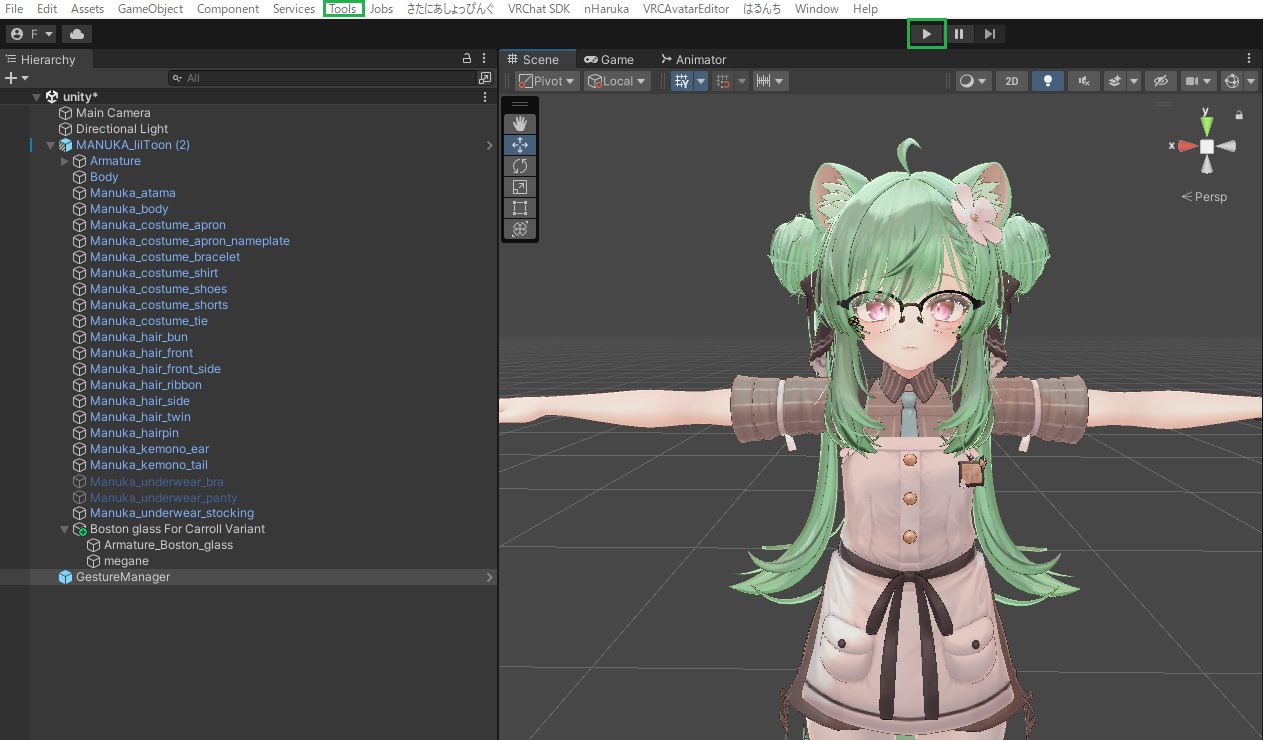Activate the Transform gizmo tool
This screenshot has width=1263, height=740.
[520, 229]
